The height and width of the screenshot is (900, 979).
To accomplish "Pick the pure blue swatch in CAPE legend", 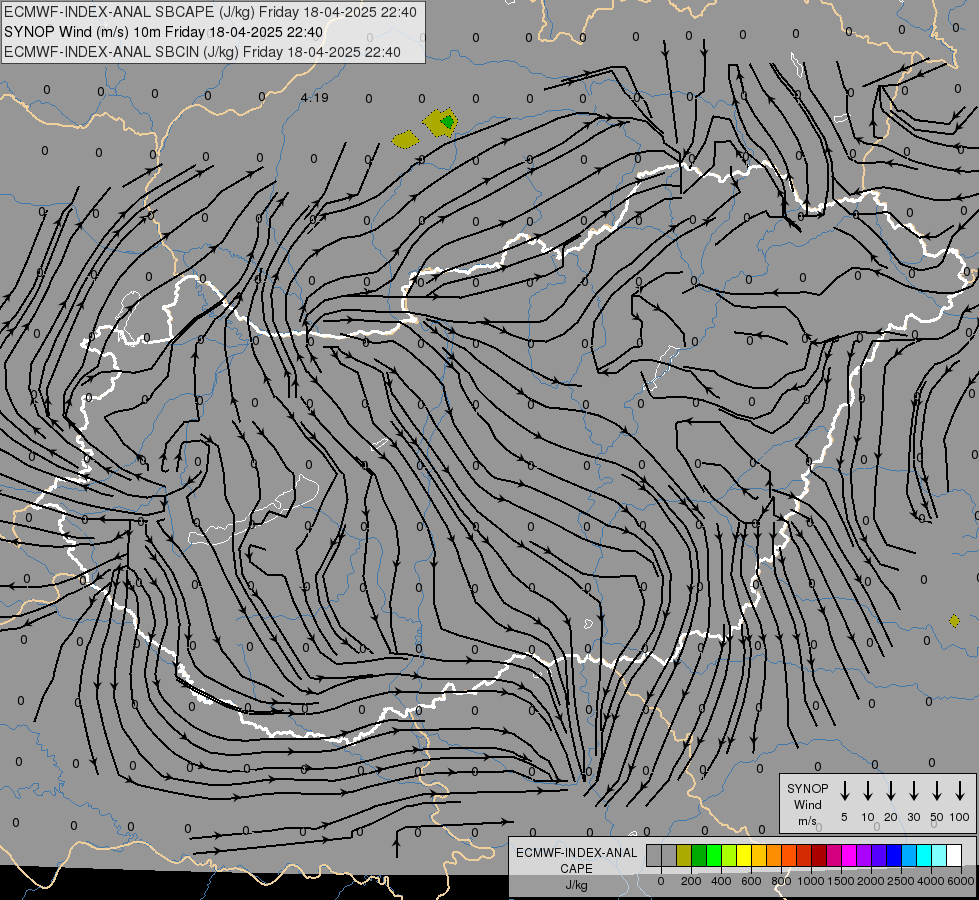I will coord(894,856).
